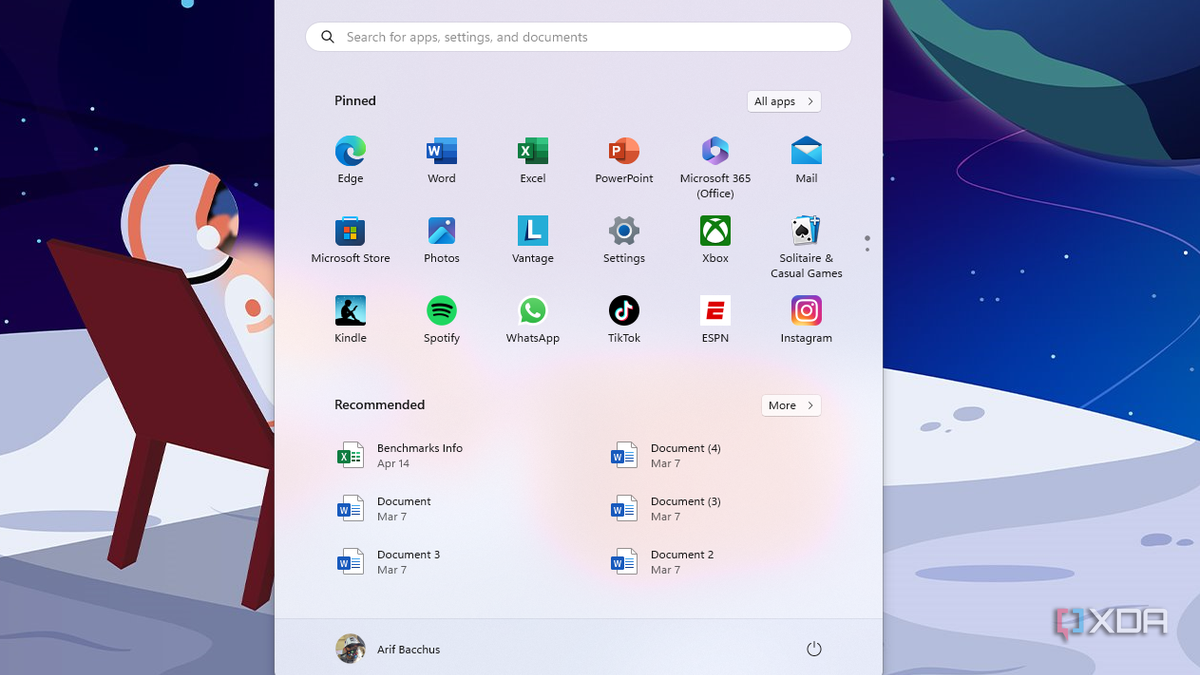Go to next pinned apps page dots
The height and width of the screenshot is (675, 1200).
pyautogui.click(x=867, y=243)
